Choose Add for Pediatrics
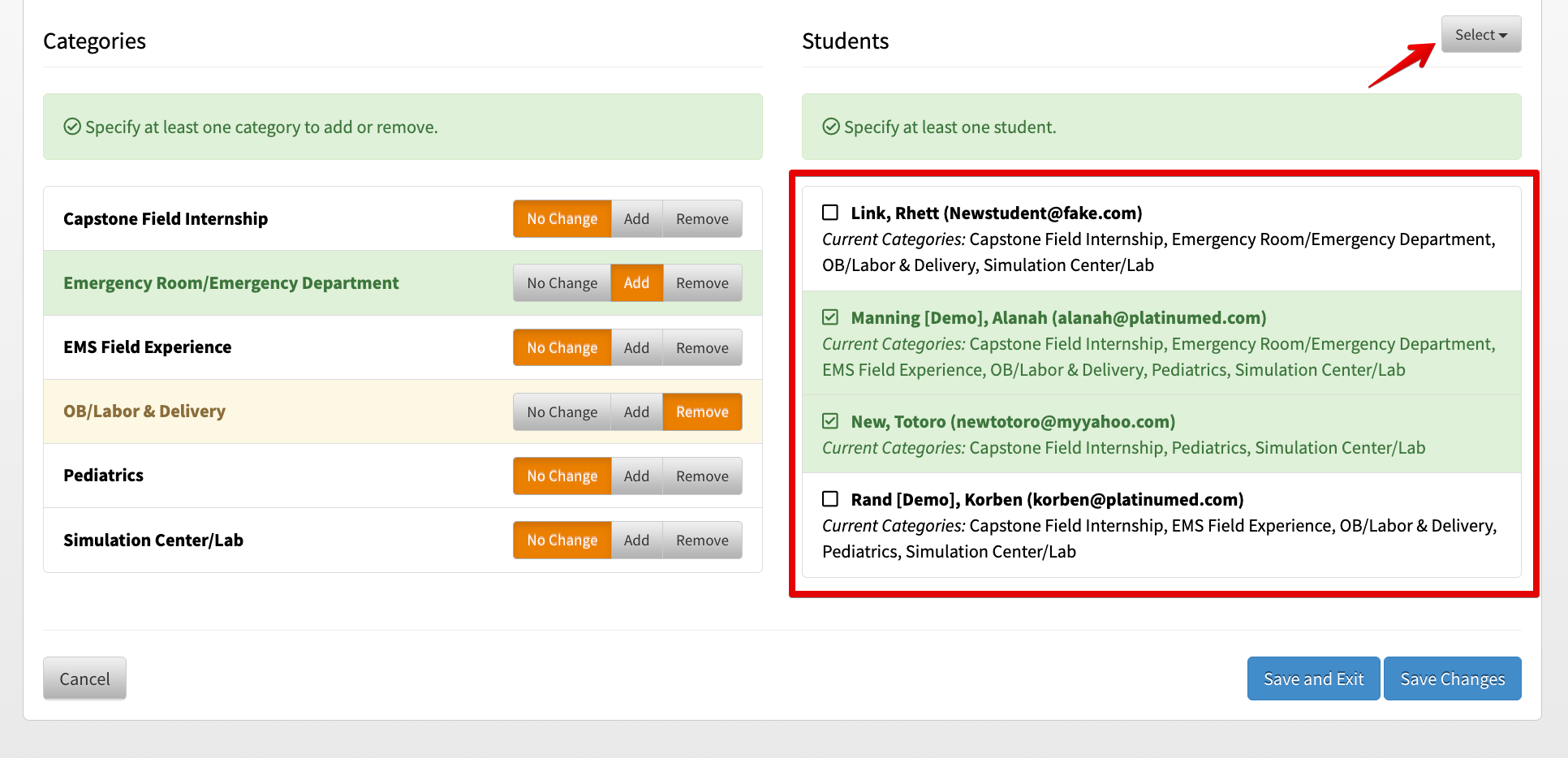The image size is (1568, 758). point(636,476)
